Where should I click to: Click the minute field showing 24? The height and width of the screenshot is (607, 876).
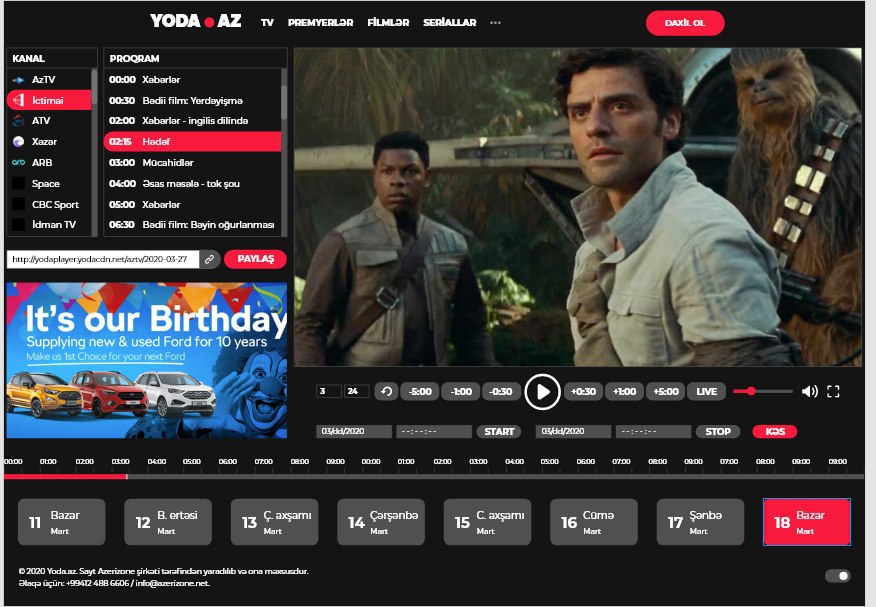[x=356, y=391]
